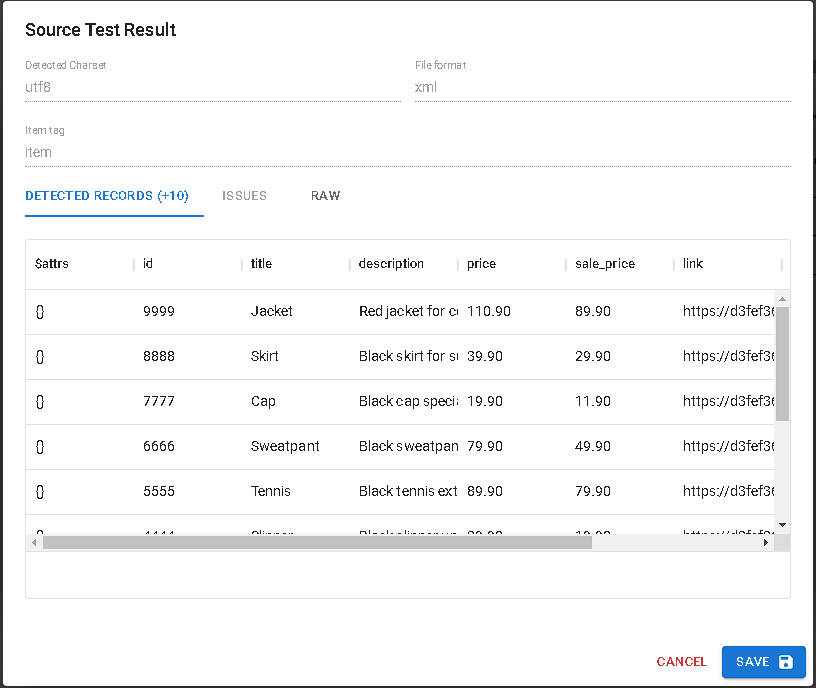Screen dimensions: 816x688
Task: Click the sale_price column header
Action: pyautogui.click(x=605, y=264)
